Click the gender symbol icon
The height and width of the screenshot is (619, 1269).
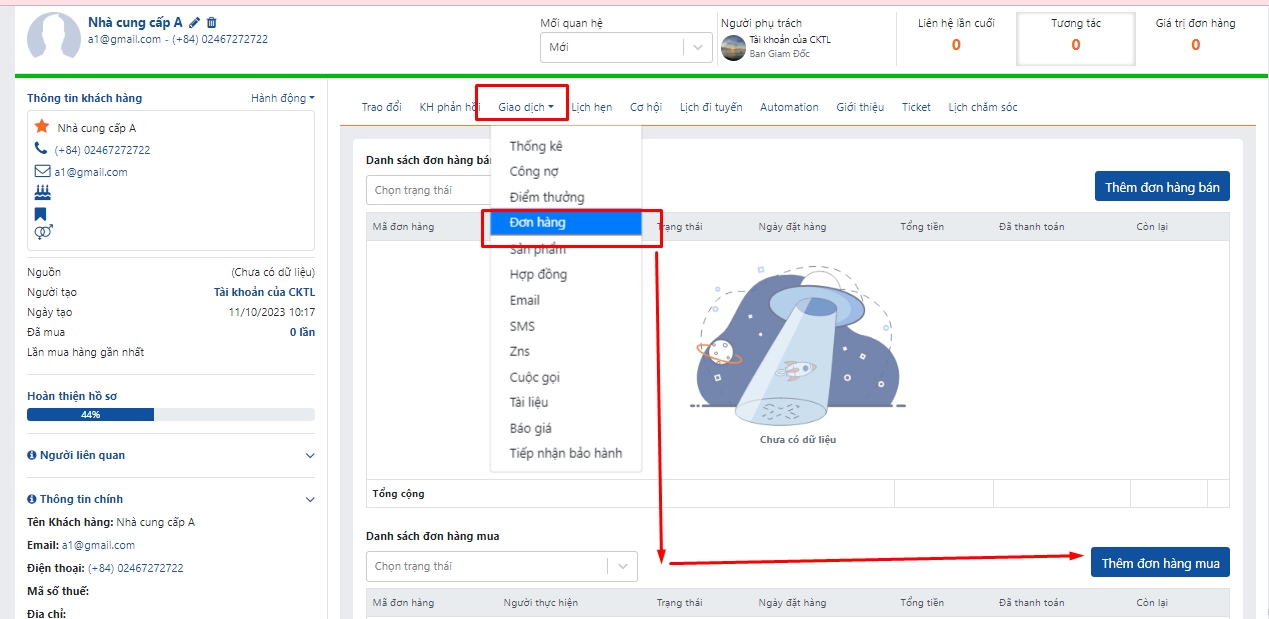[43, 232]
